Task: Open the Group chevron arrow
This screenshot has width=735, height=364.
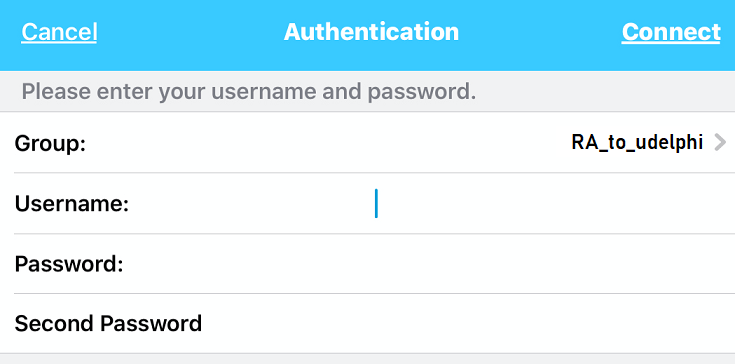Action: (720, 142)
